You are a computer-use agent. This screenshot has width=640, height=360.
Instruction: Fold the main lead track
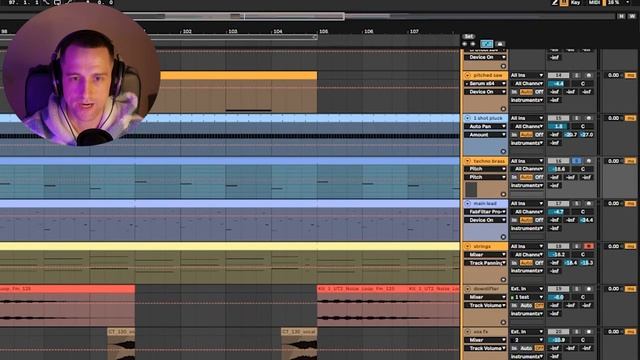[x=467, y=204]
